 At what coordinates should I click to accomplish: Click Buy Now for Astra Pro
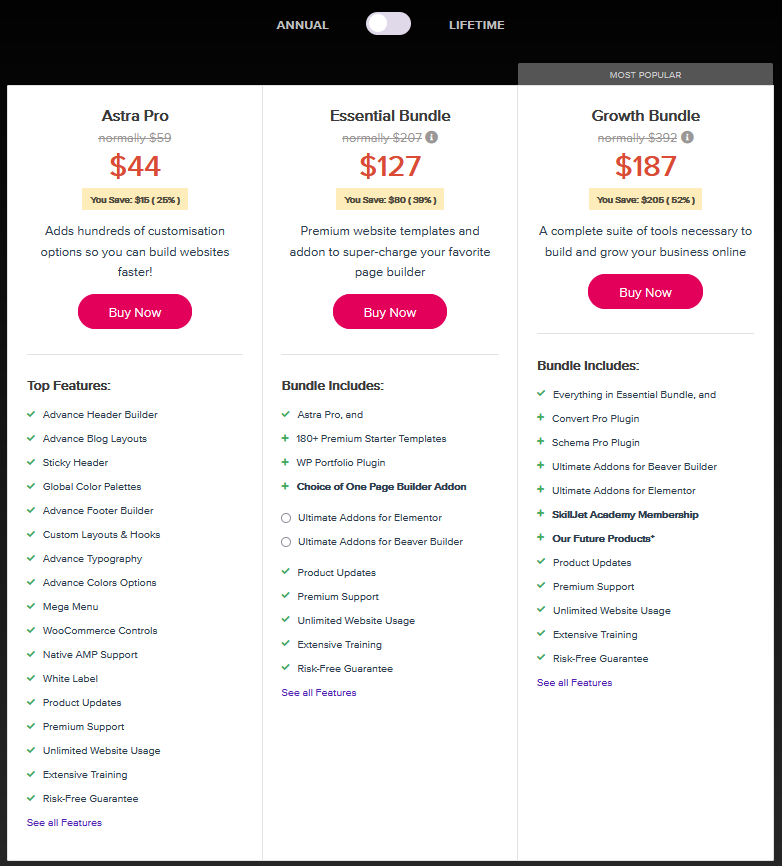pyautogui.click(x=135, y=312)
